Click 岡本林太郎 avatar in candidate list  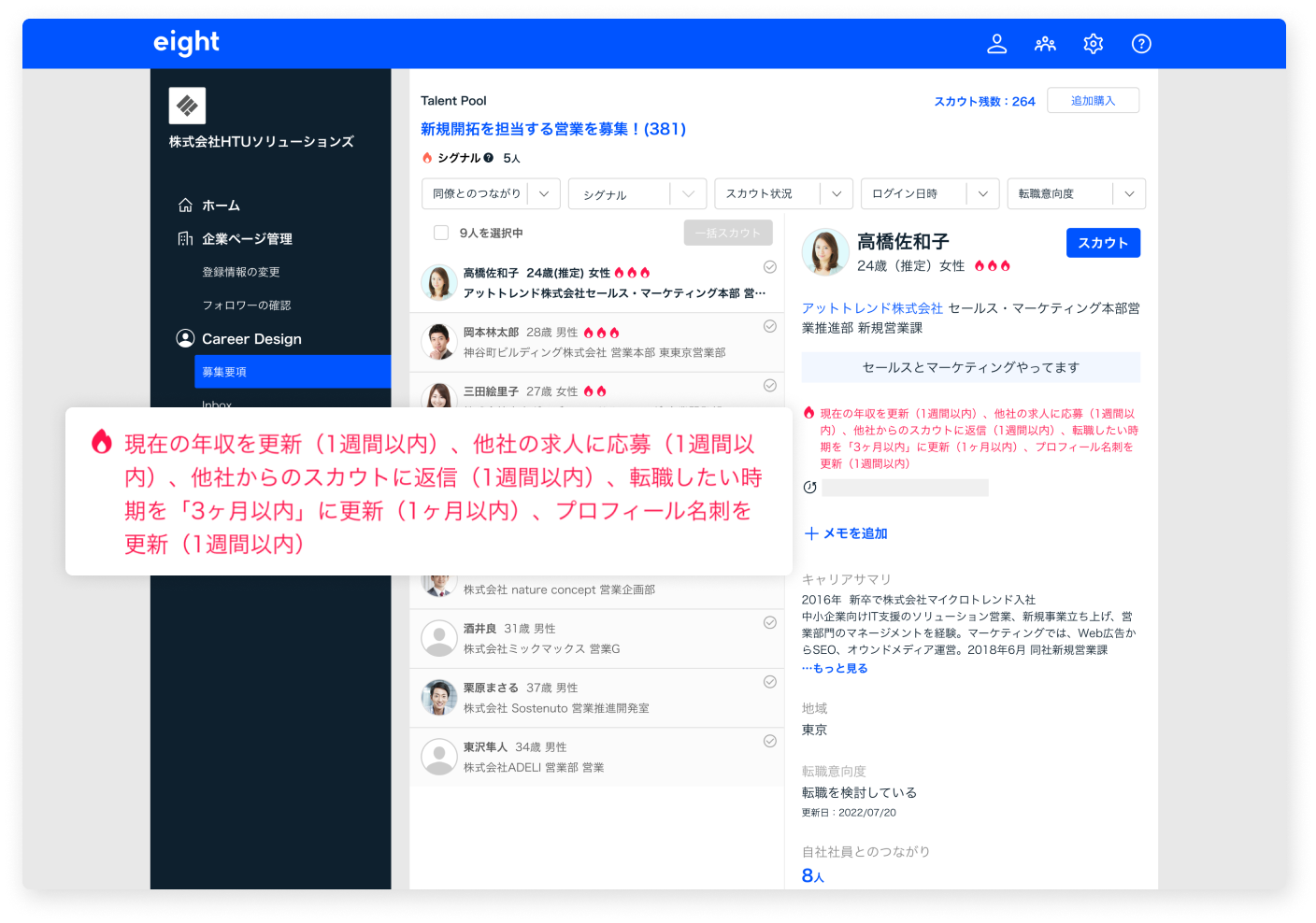[438, 342]
